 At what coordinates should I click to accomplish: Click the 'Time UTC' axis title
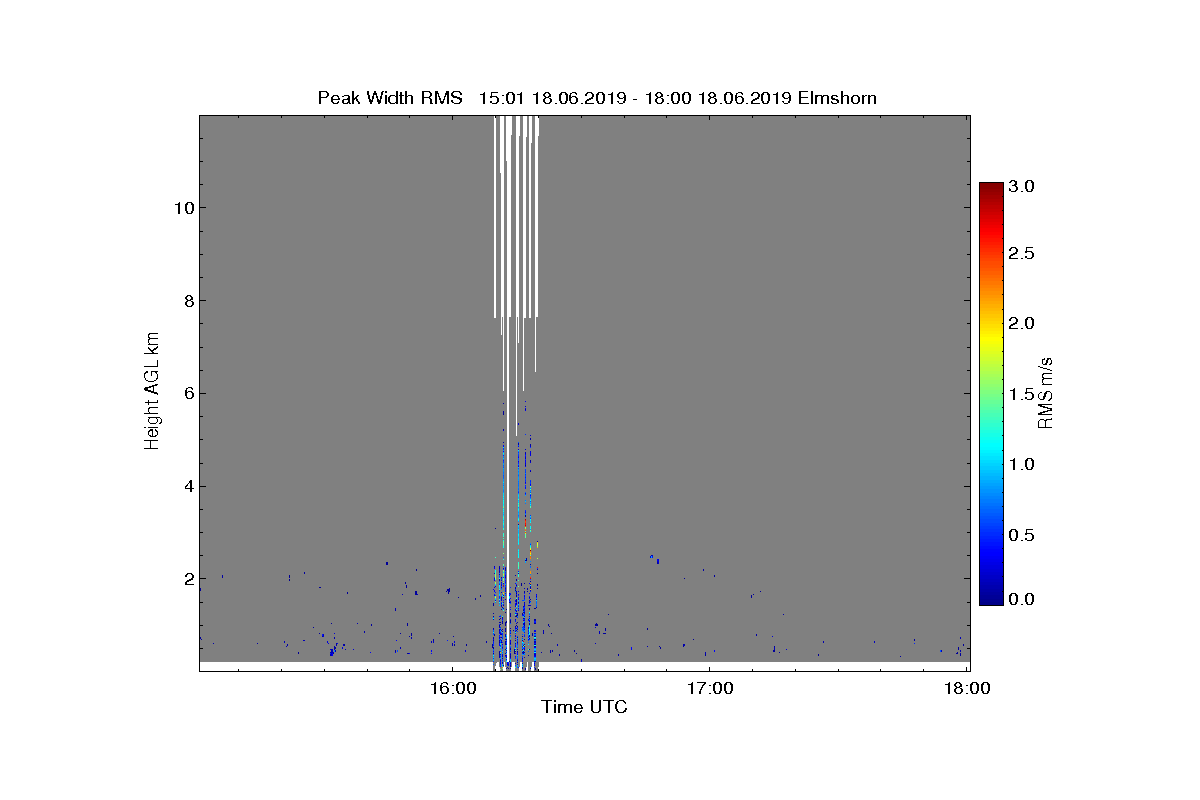click(x=584, y=707)
